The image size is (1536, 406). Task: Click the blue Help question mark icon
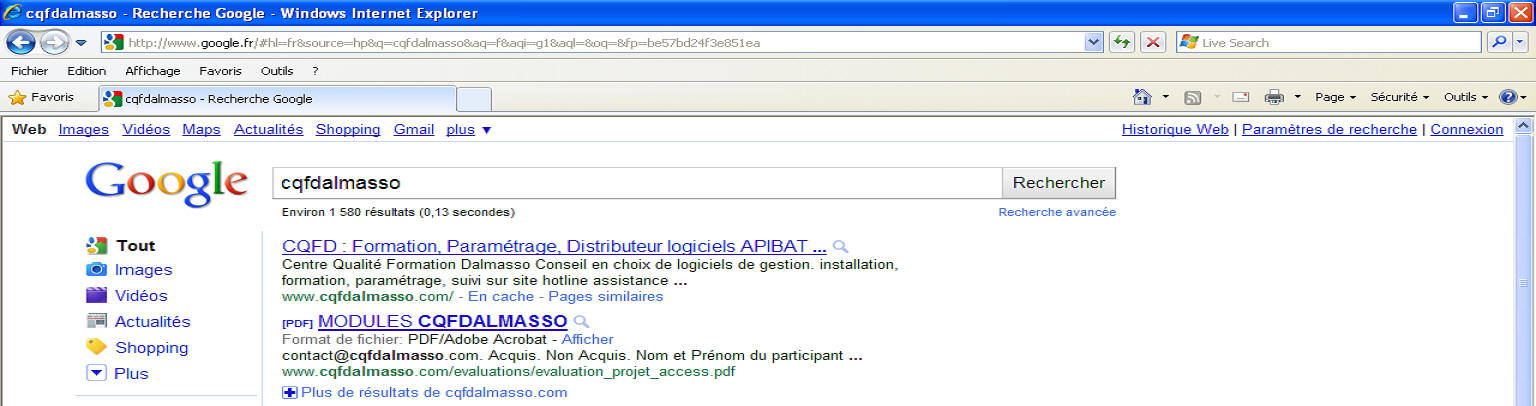point(1507,97)
